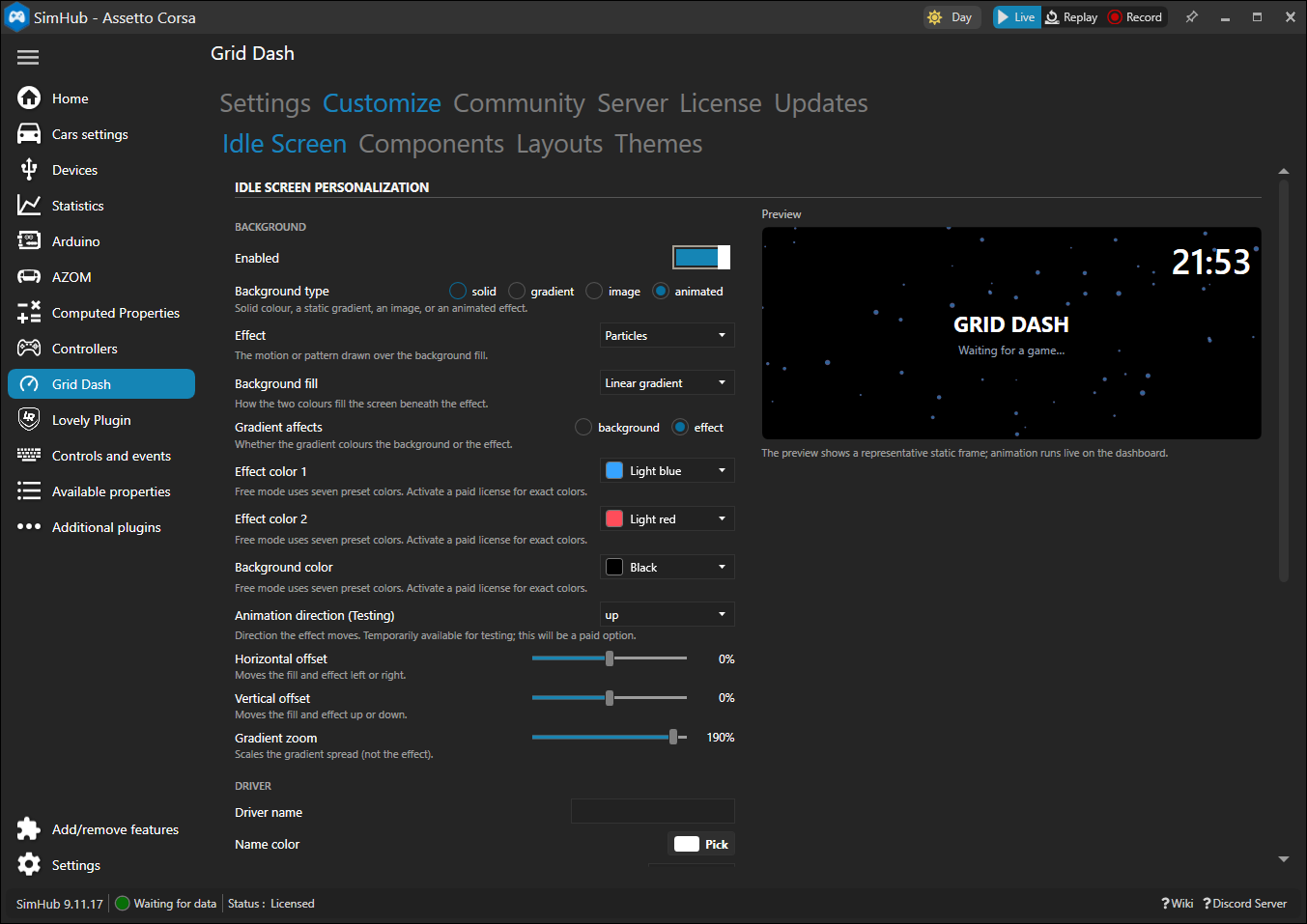Open the Animation direction dropdown

tap(668, 614)
